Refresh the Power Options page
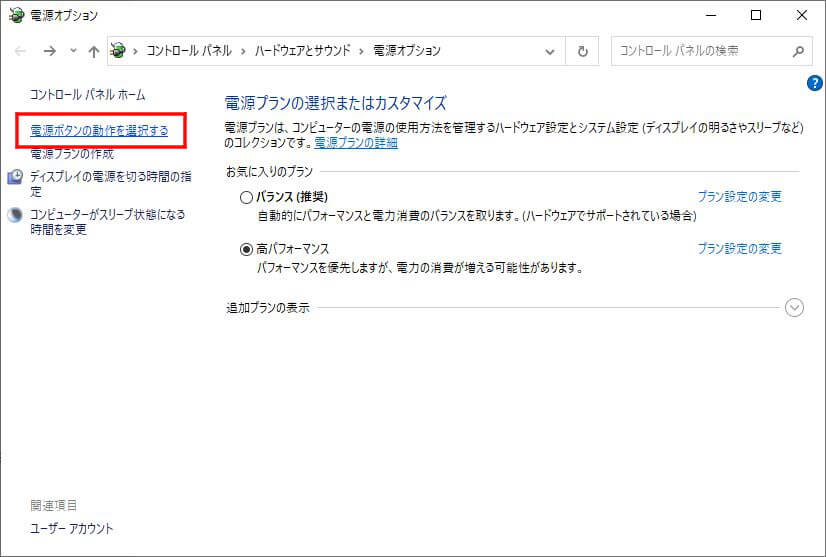 [x=582, y=51]
